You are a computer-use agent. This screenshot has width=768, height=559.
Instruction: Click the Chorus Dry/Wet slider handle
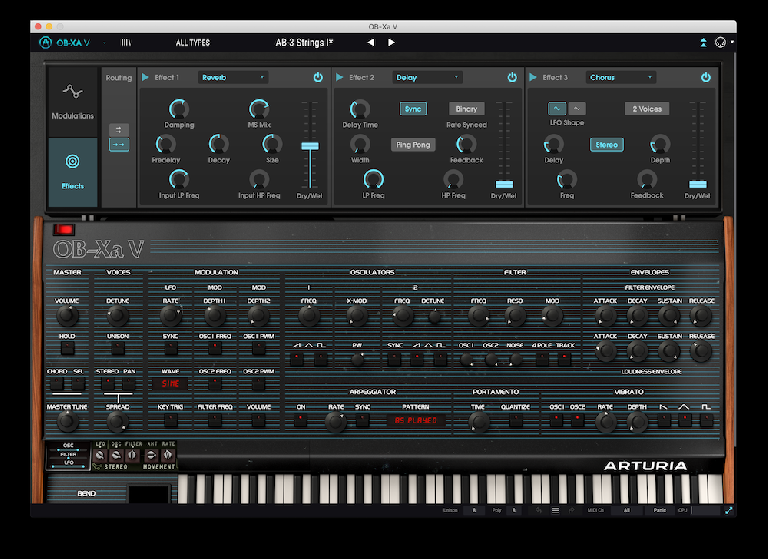click(697, 184)
